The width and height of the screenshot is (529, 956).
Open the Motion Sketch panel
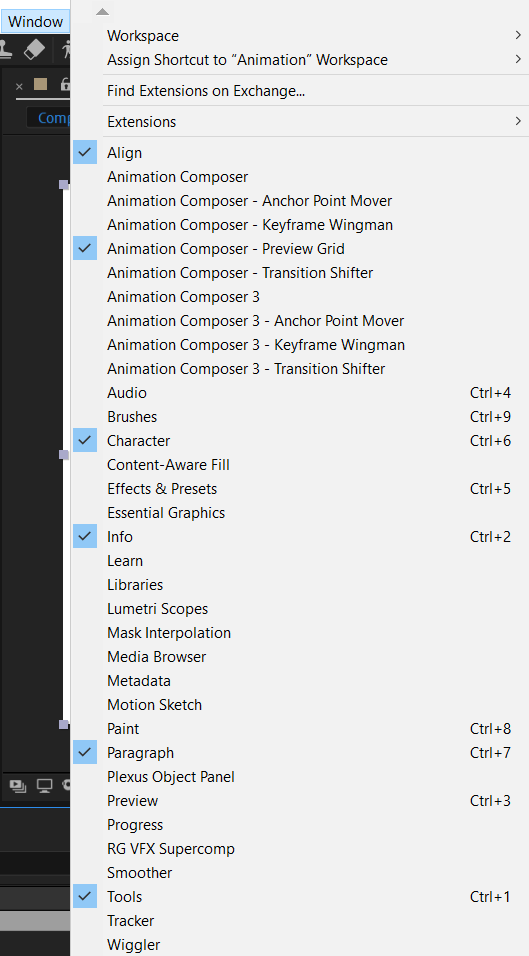tap(299, 705)
